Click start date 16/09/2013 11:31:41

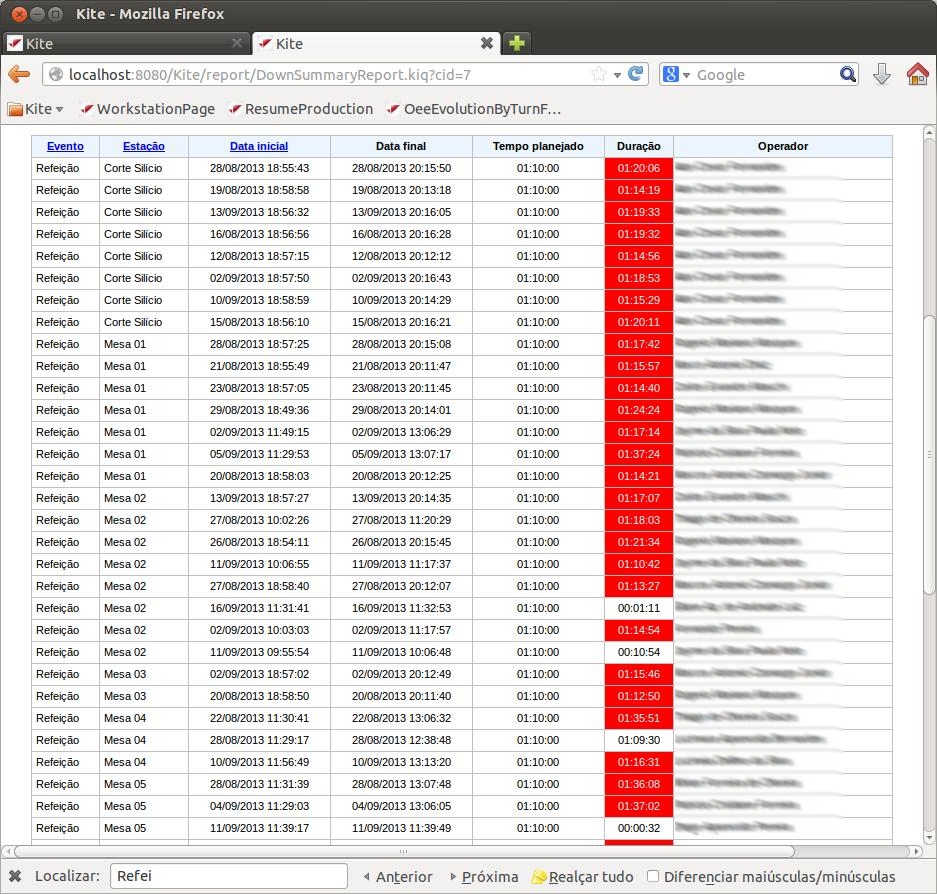point(259,608)
